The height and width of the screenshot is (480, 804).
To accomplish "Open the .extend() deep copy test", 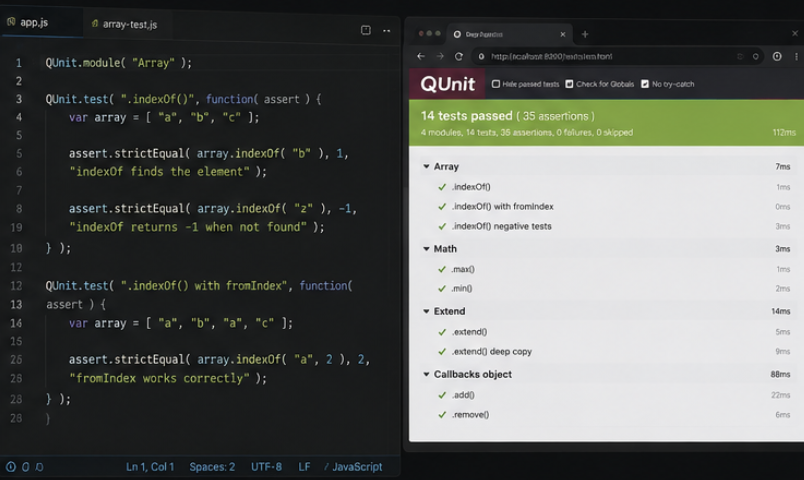I will point(492,352).
